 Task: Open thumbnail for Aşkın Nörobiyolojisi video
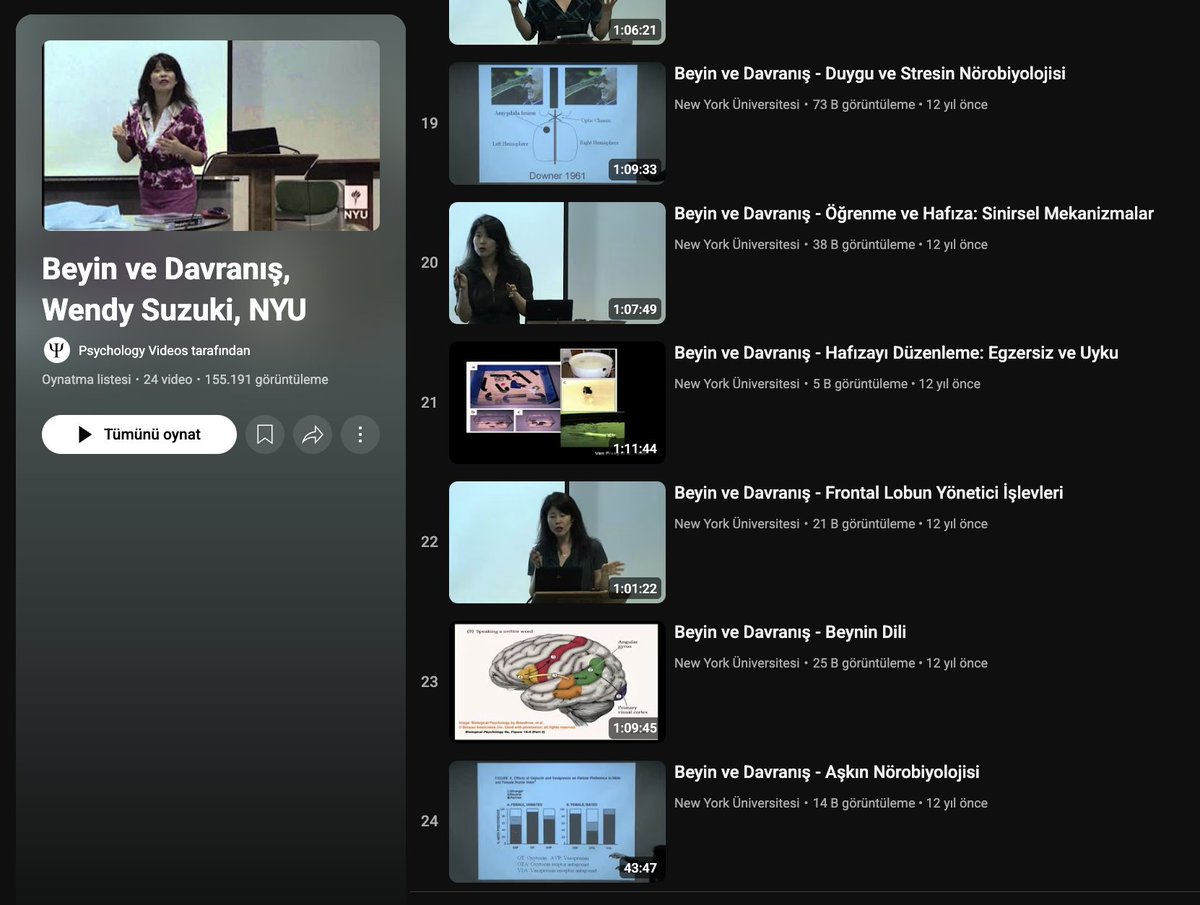(x=557, y=822)
